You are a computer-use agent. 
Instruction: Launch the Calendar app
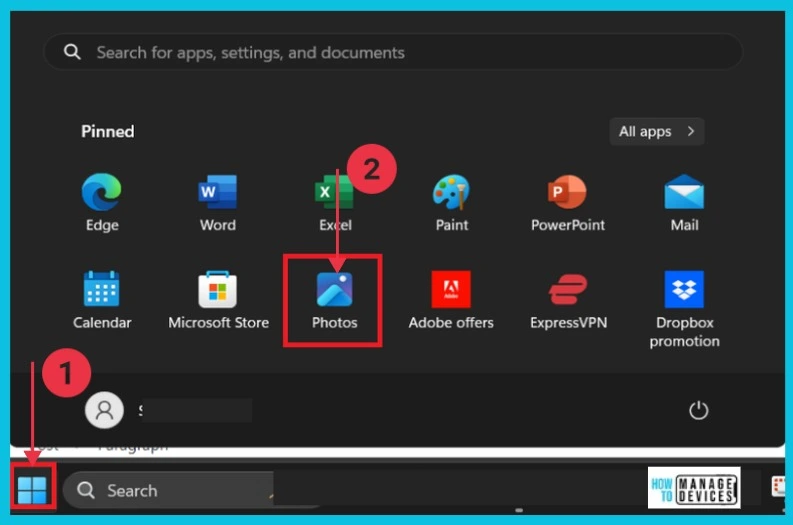[x=102, y=300]
